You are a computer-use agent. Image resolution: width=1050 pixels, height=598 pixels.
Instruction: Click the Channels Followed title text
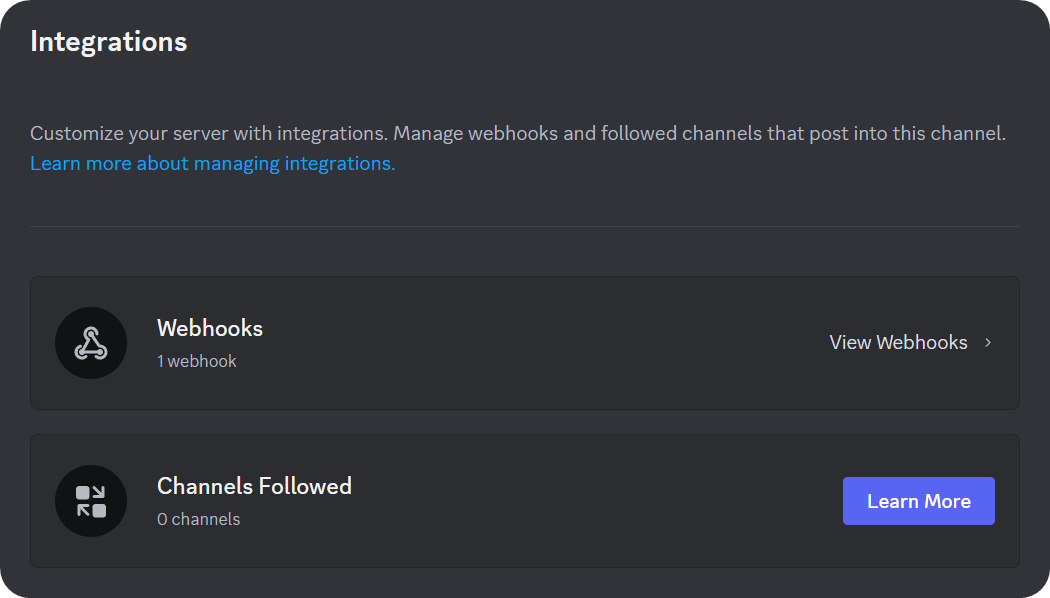pyautogui.click(x=254, y=486)
